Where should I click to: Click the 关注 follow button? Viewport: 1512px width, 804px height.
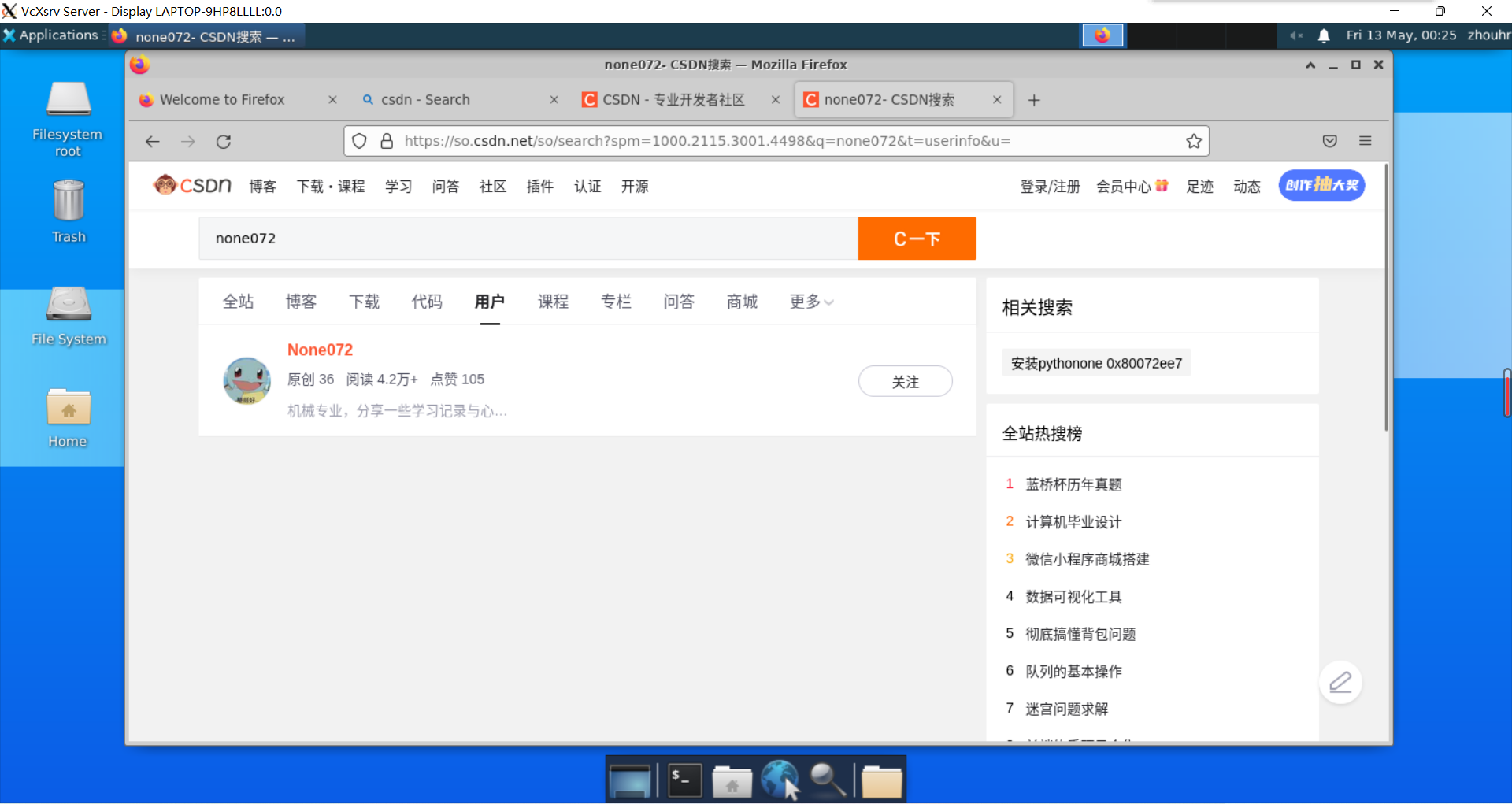point(906,382)
